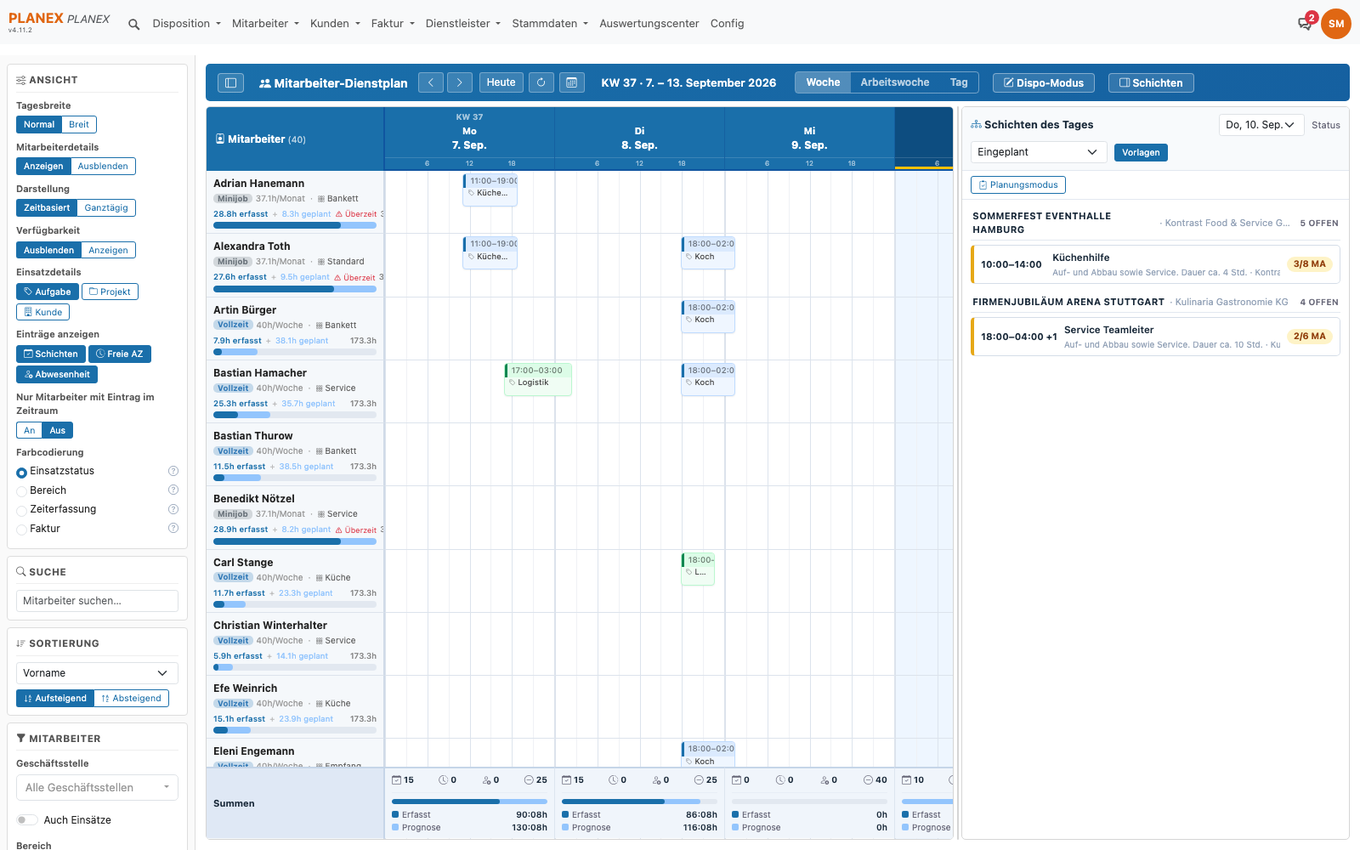Viewport: 1360px width, 850px height.
Task: Go to previous week with left chevron
Action: pos(430,83)
